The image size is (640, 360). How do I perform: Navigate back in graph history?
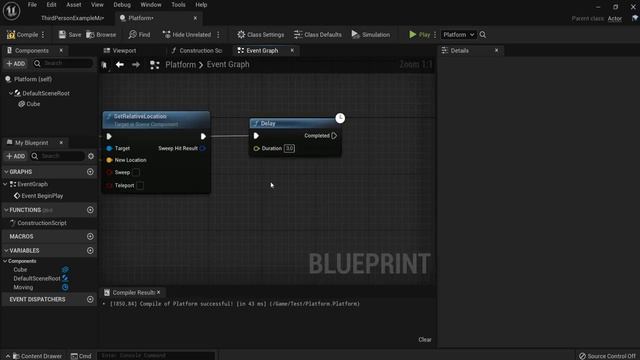120,64
